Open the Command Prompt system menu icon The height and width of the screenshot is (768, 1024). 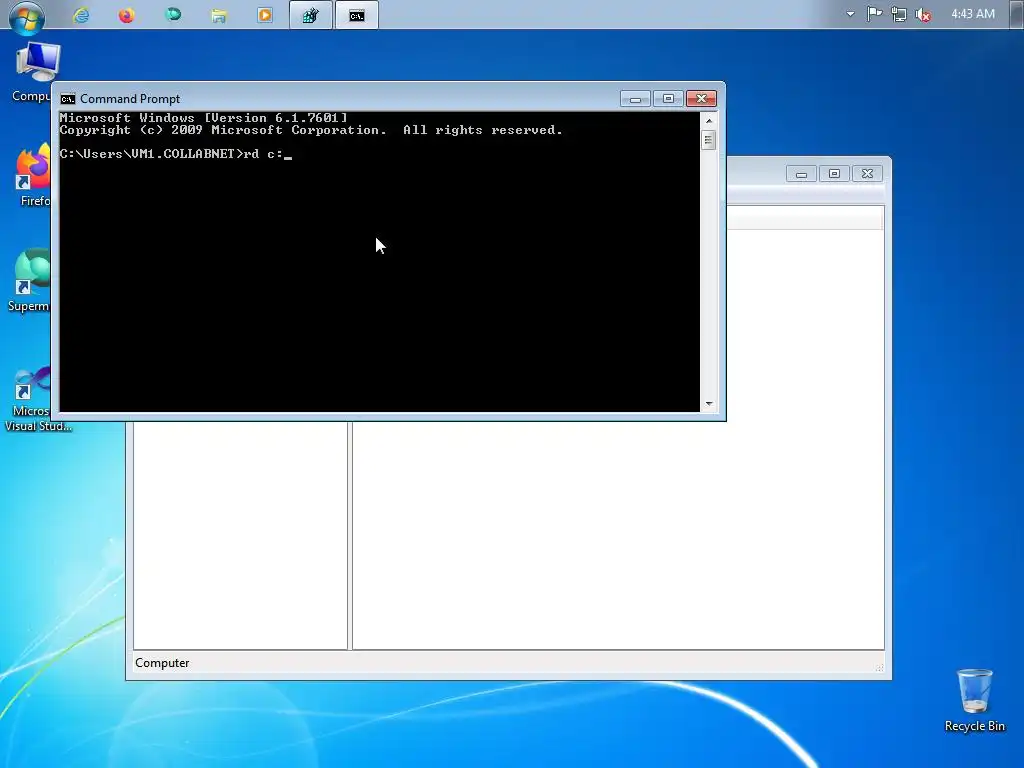67,99
